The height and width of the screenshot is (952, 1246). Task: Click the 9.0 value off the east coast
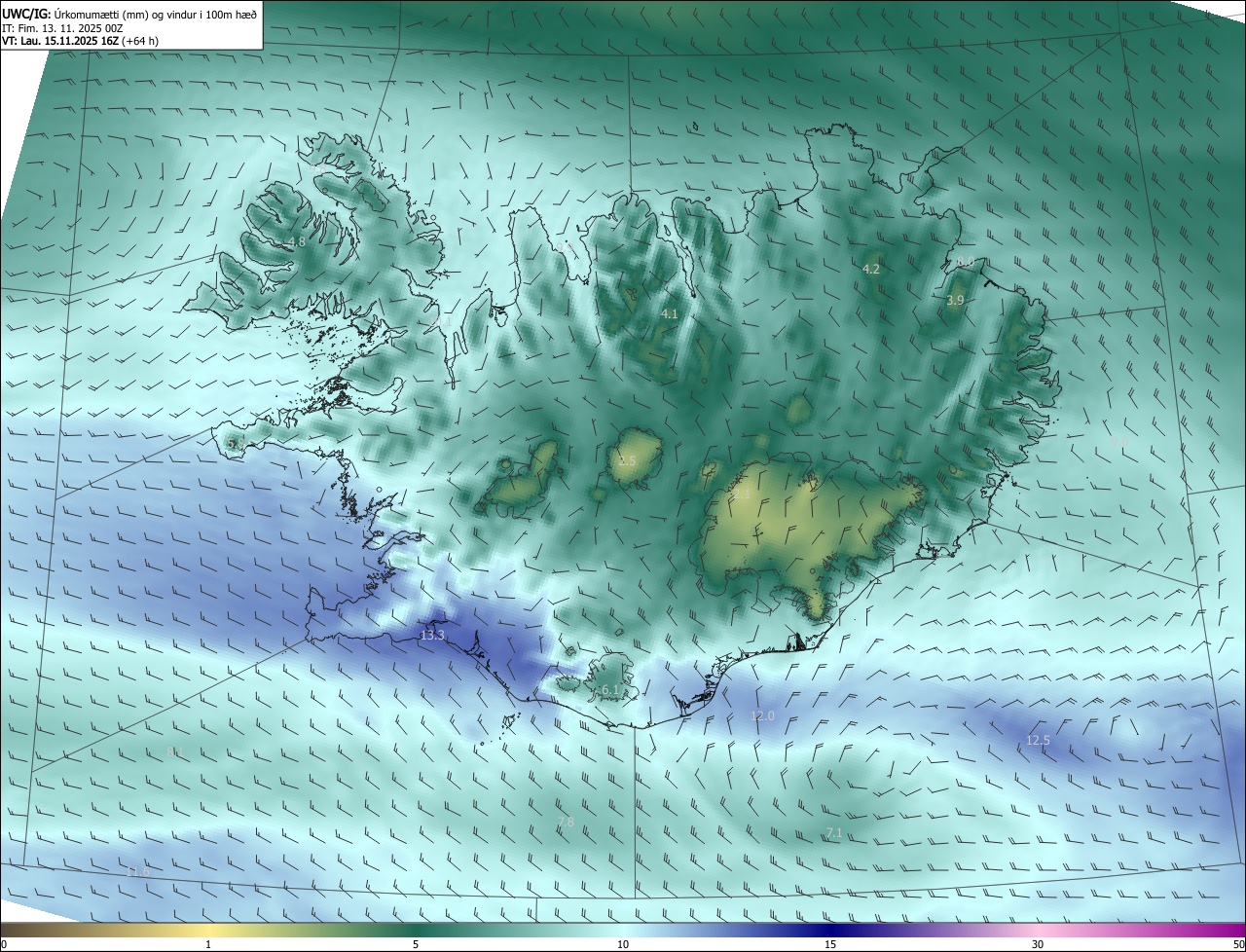(x=1120, y=442)
